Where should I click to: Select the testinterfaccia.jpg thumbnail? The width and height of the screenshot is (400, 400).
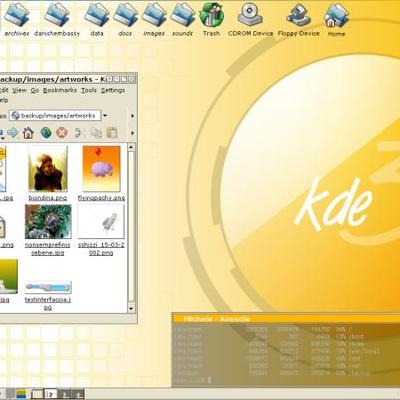pos(48,287)
